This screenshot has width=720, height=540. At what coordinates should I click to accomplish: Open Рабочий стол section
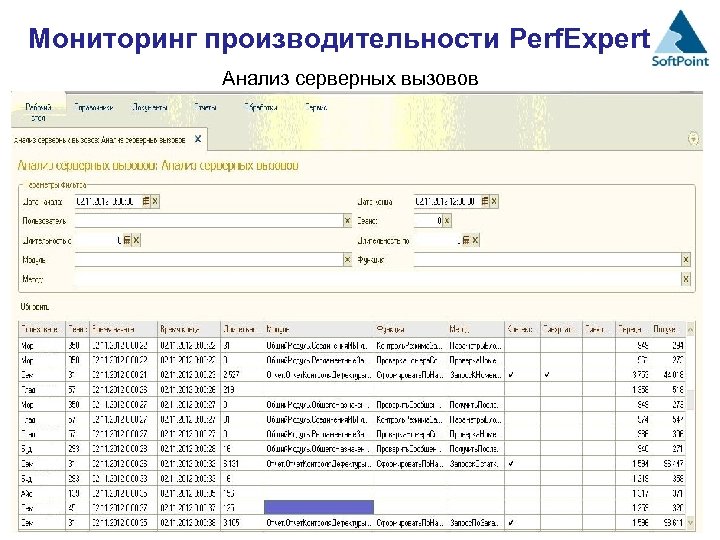(39, 112)
